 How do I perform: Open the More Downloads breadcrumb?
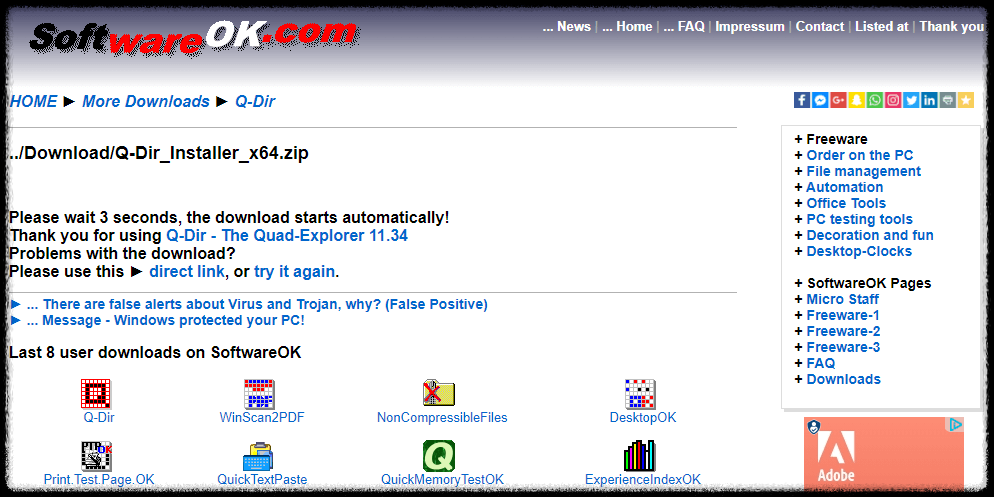click(146, 101)
